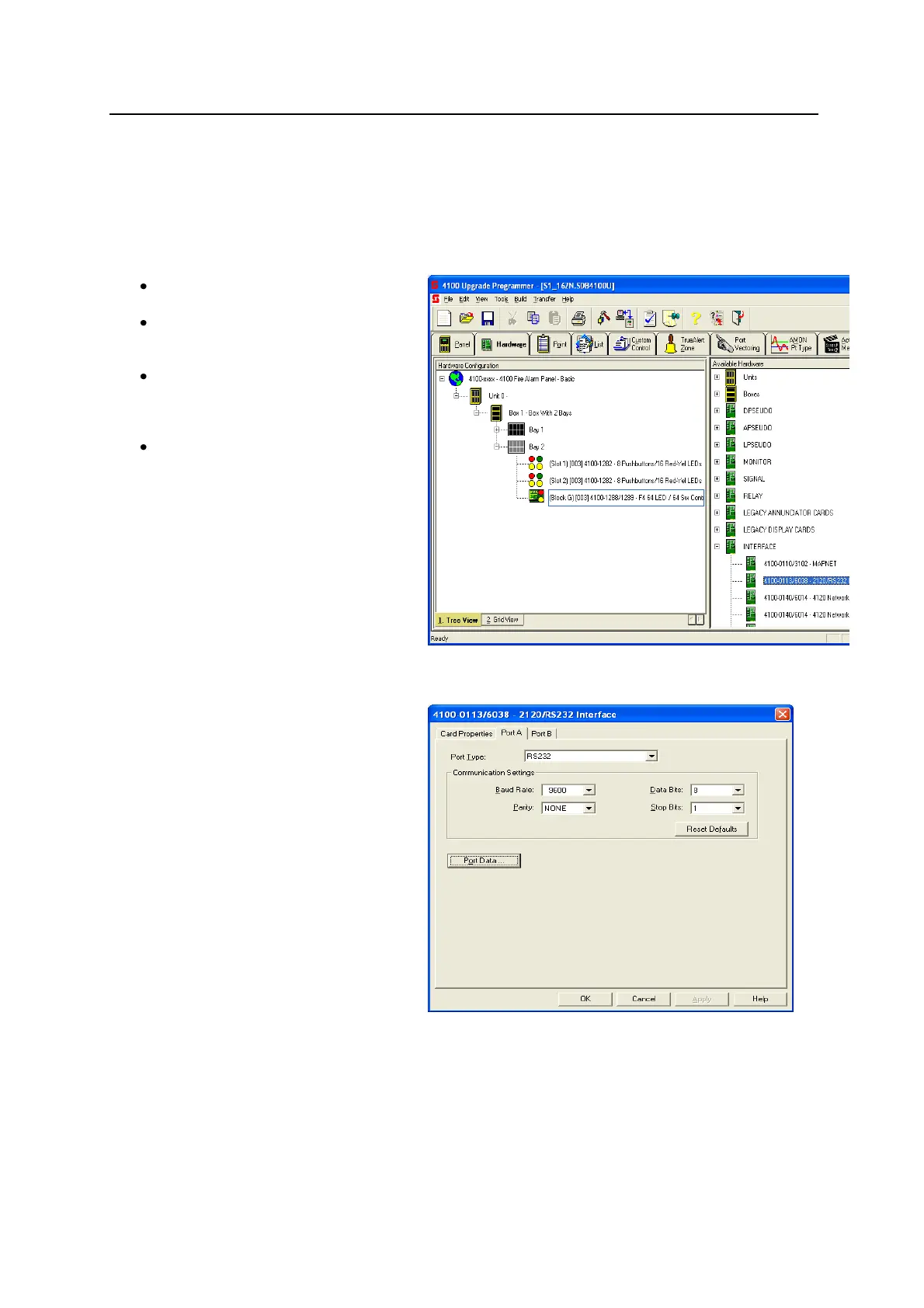924x1308 pixels.
Task: Click the Save floppy disk icon
Action: (488, 318)
